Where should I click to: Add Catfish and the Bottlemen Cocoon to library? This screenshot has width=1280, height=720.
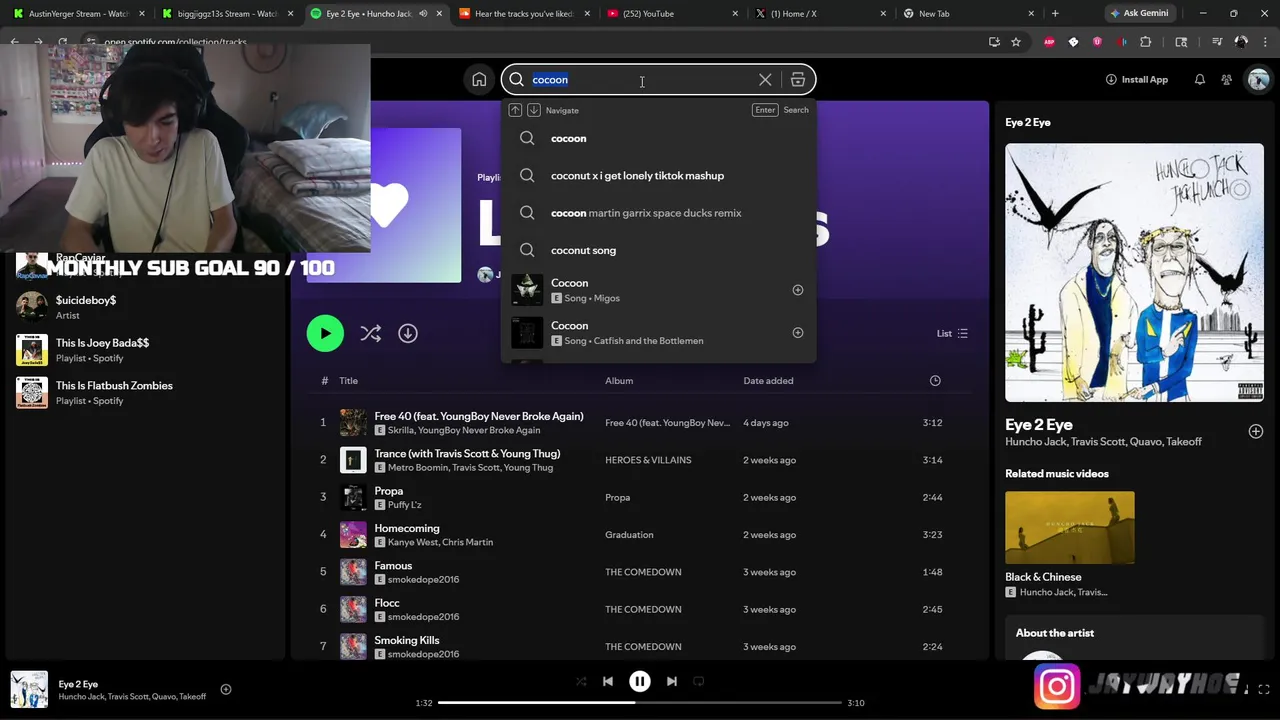pos(798,333)
